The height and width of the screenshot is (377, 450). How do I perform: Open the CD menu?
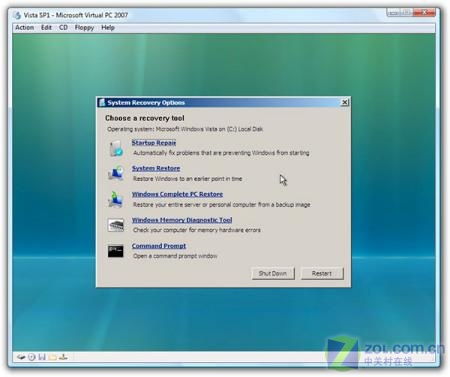[63, 28]
